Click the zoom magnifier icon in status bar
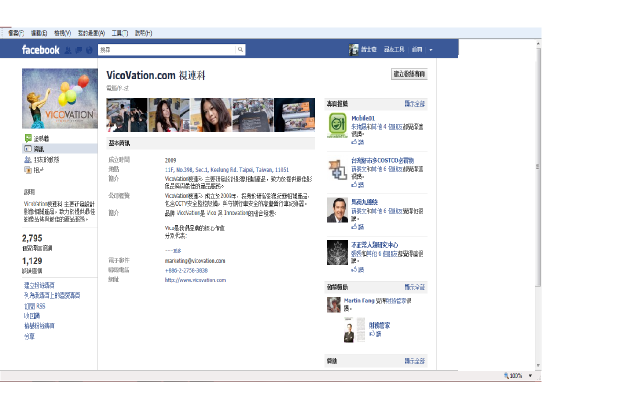 (507, 376)
